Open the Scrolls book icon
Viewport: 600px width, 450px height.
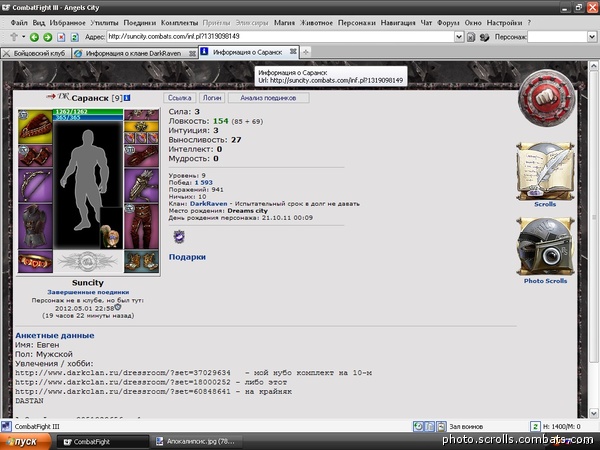pos(545,171)
